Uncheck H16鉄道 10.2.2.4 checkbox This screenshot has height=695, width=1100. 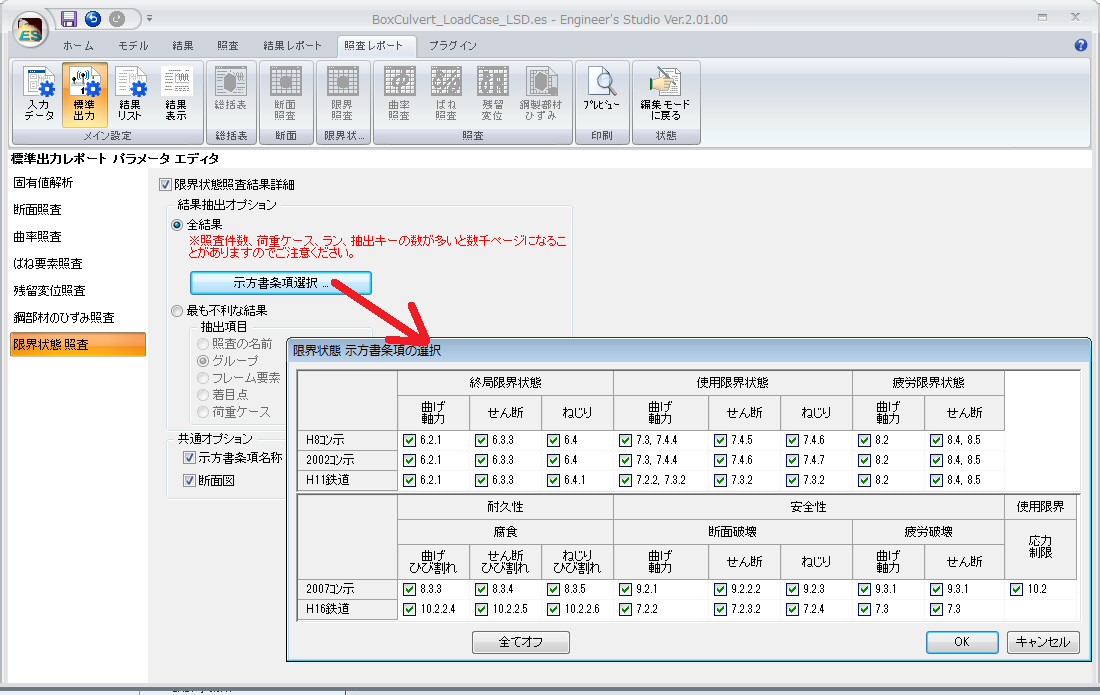[410, 609]
